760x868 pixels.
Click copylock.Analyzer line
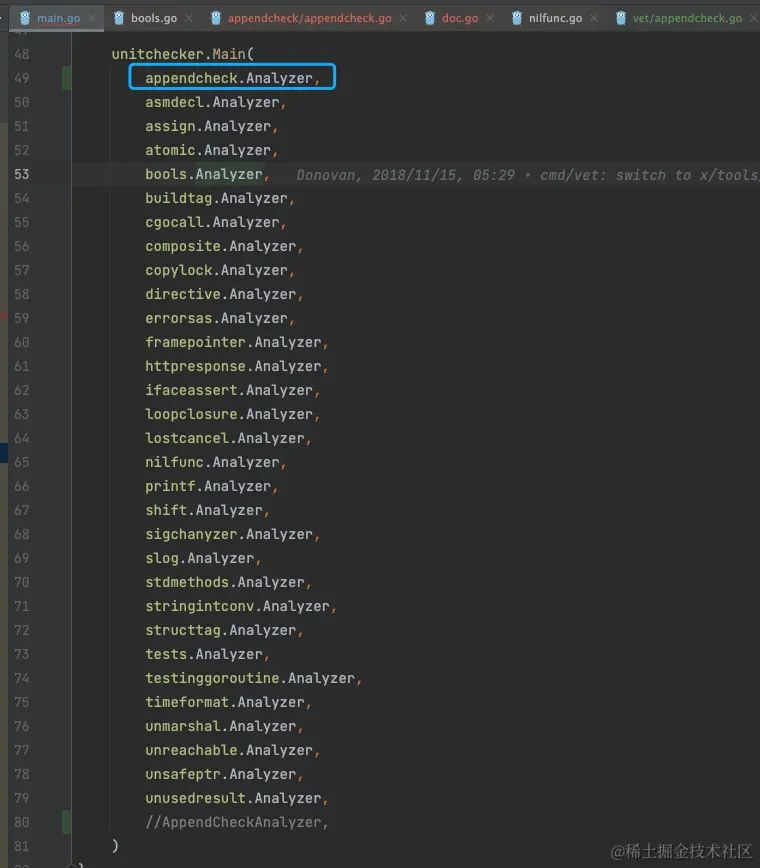click(220, 270)
